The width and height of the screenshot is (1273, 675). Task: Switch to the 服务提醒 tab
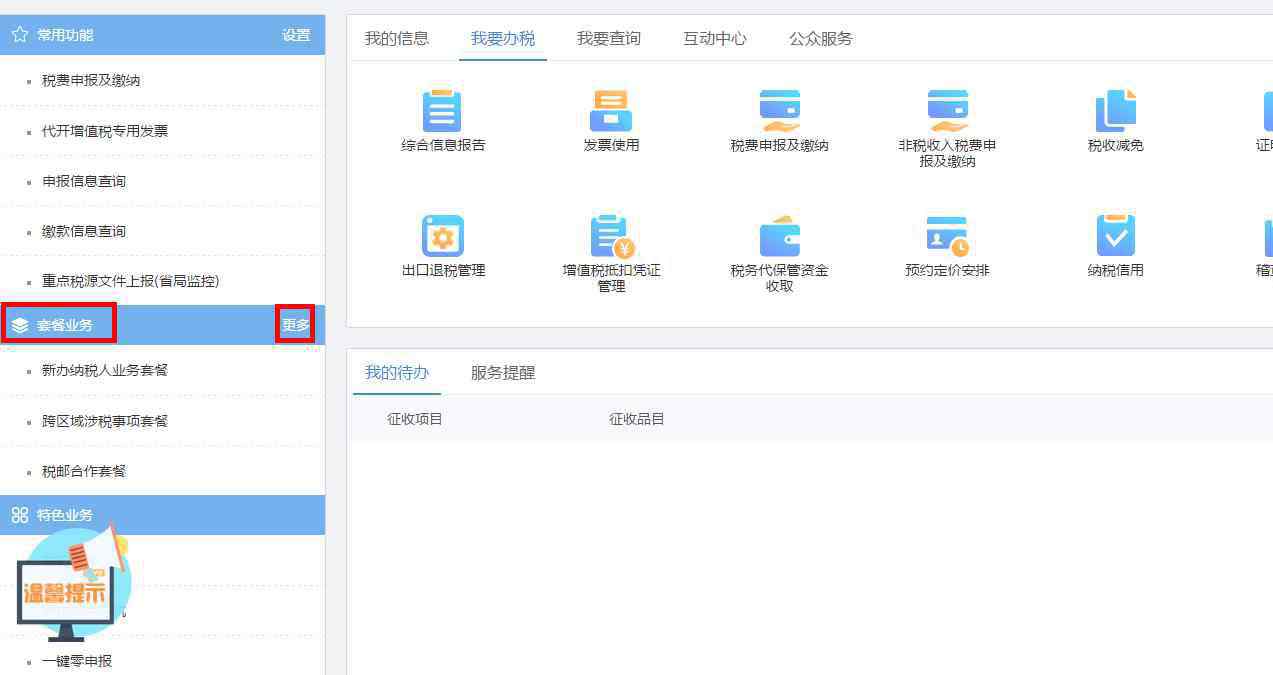503,373
